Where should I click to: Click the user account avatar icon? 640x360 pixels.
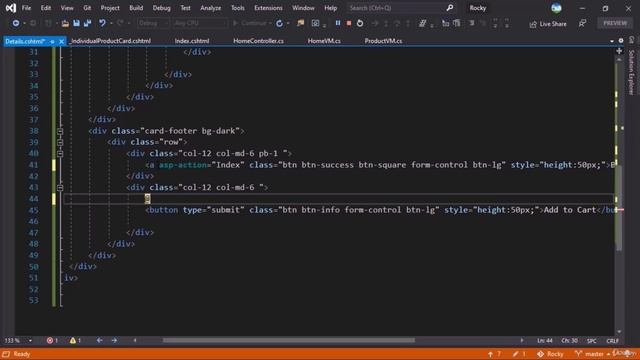[556, 8]
